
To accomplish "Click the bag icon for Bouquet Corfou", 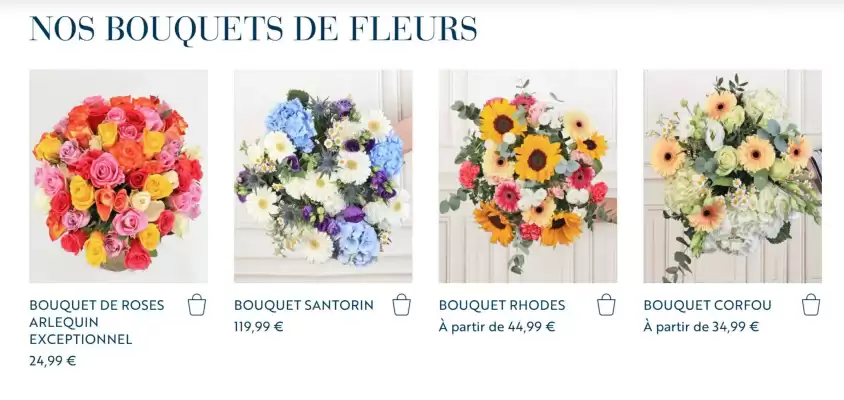I will pyautogui.click(x=811, y=305).
